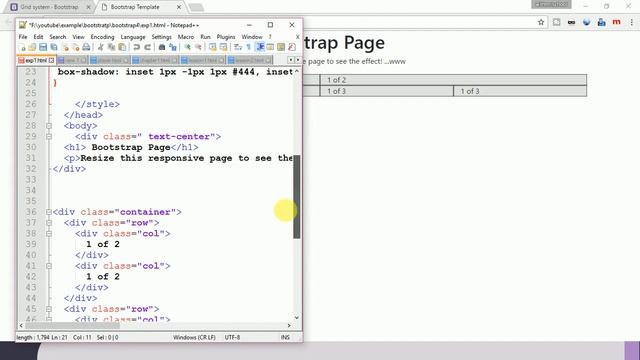This screenshot has height=360, width=640.
Task: Click the Document Map toolbar icon
Action: 281,47
